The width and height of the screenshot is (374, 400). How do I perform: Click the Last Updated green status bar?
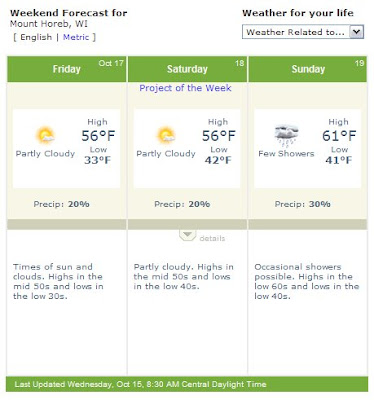click(187, 384)
